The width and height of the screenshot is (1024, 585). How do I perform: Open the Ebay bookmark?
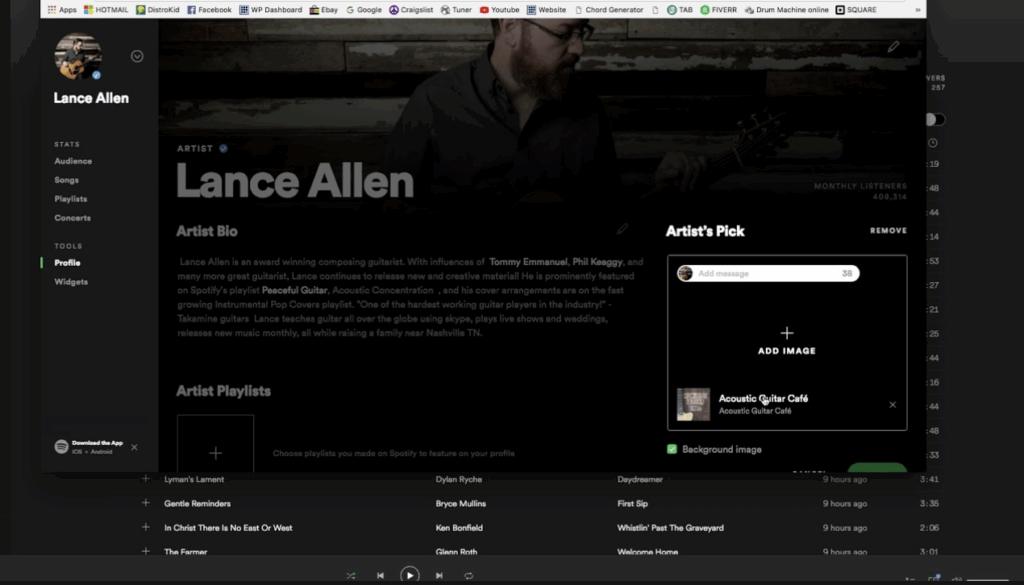point(323,10)
